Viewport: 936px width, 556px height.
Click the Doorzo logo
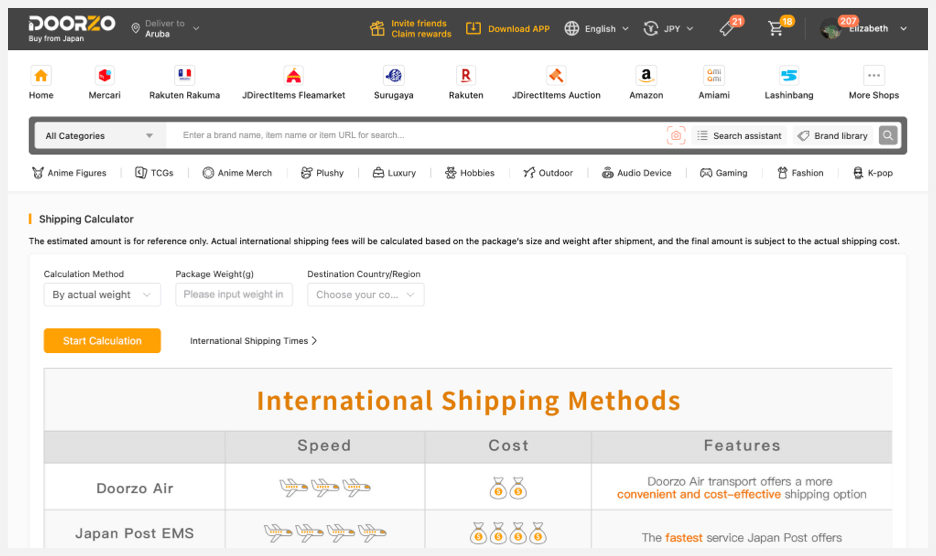coord(72,28)
